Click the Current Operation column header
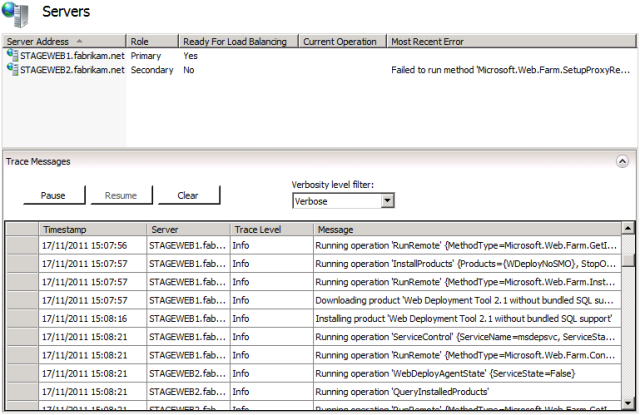 click(x=341, y=42)
